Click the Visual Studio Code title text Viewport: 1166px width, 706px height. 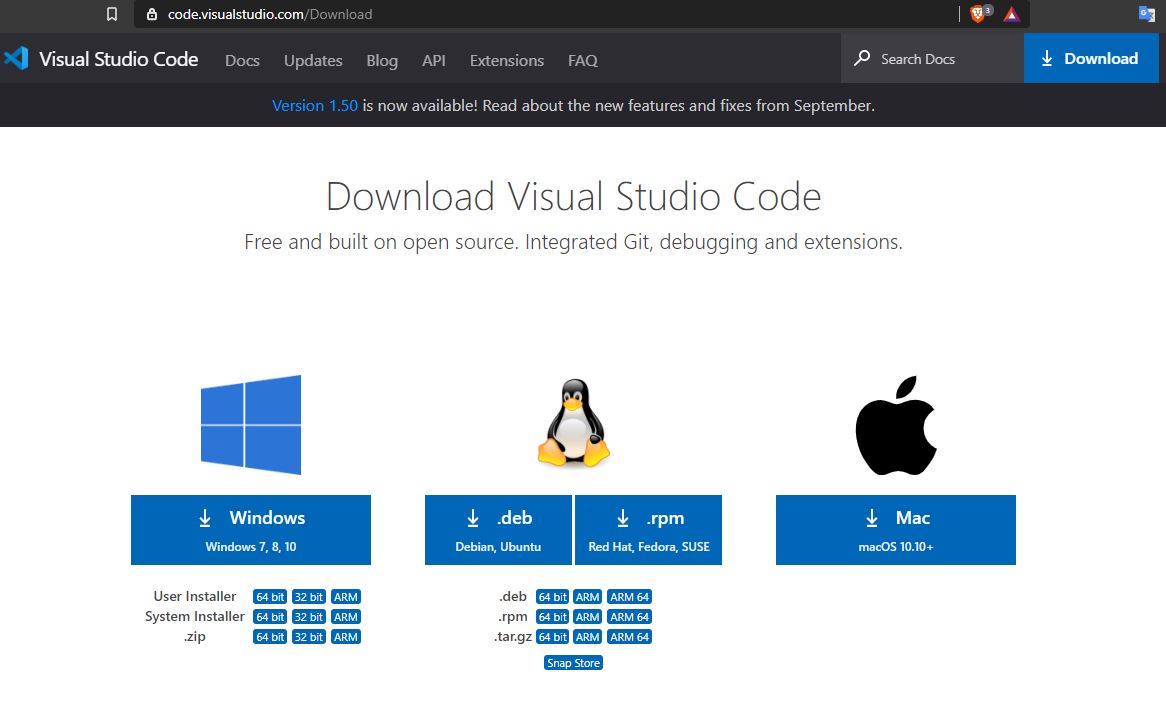[118, 59]
